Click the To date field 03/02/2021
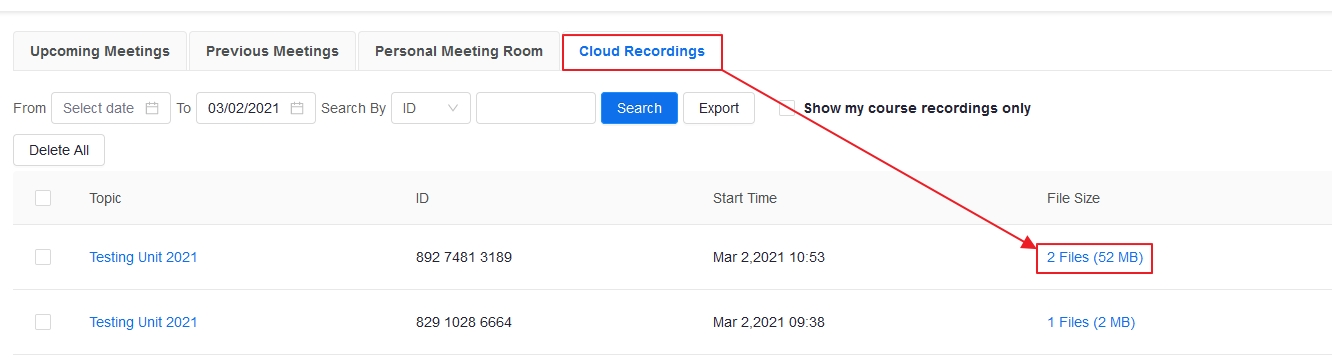 (x=256, y=108)
